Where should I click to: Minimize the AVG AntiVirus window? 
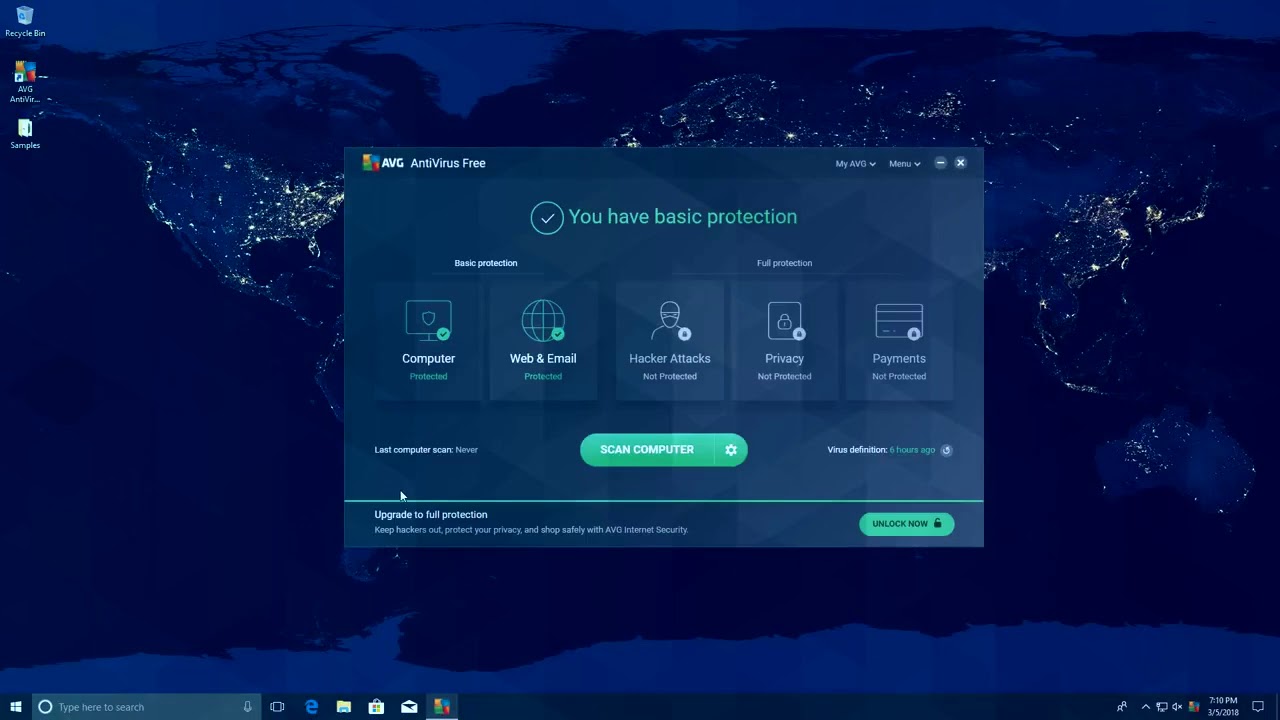(x=940, y=163)
